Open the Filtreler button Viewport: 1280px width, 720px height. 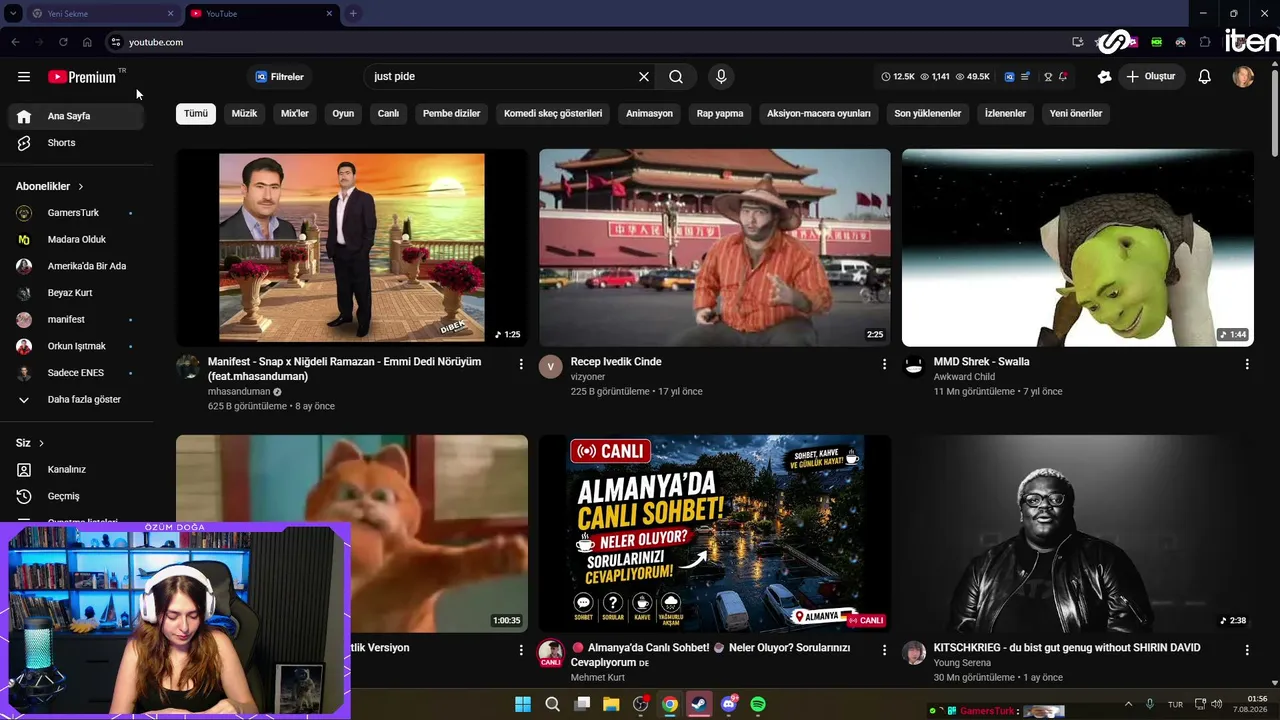(x=279, y=77)
